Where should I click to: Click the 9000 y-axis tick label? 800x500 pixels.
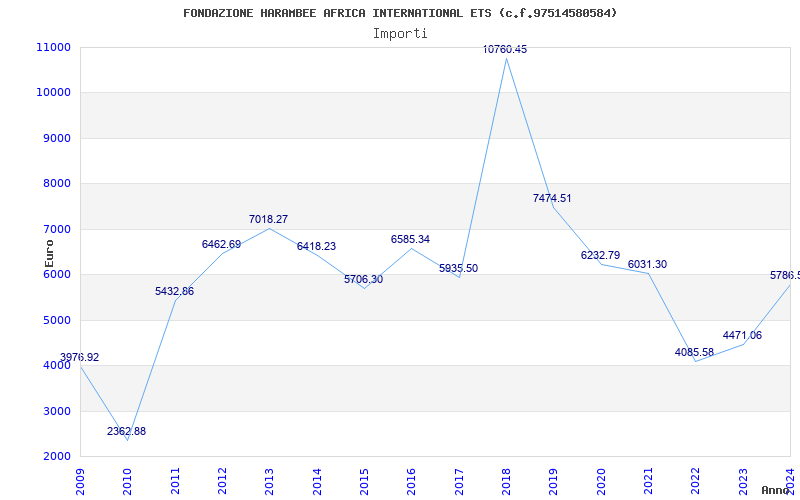tap(56, 138)
